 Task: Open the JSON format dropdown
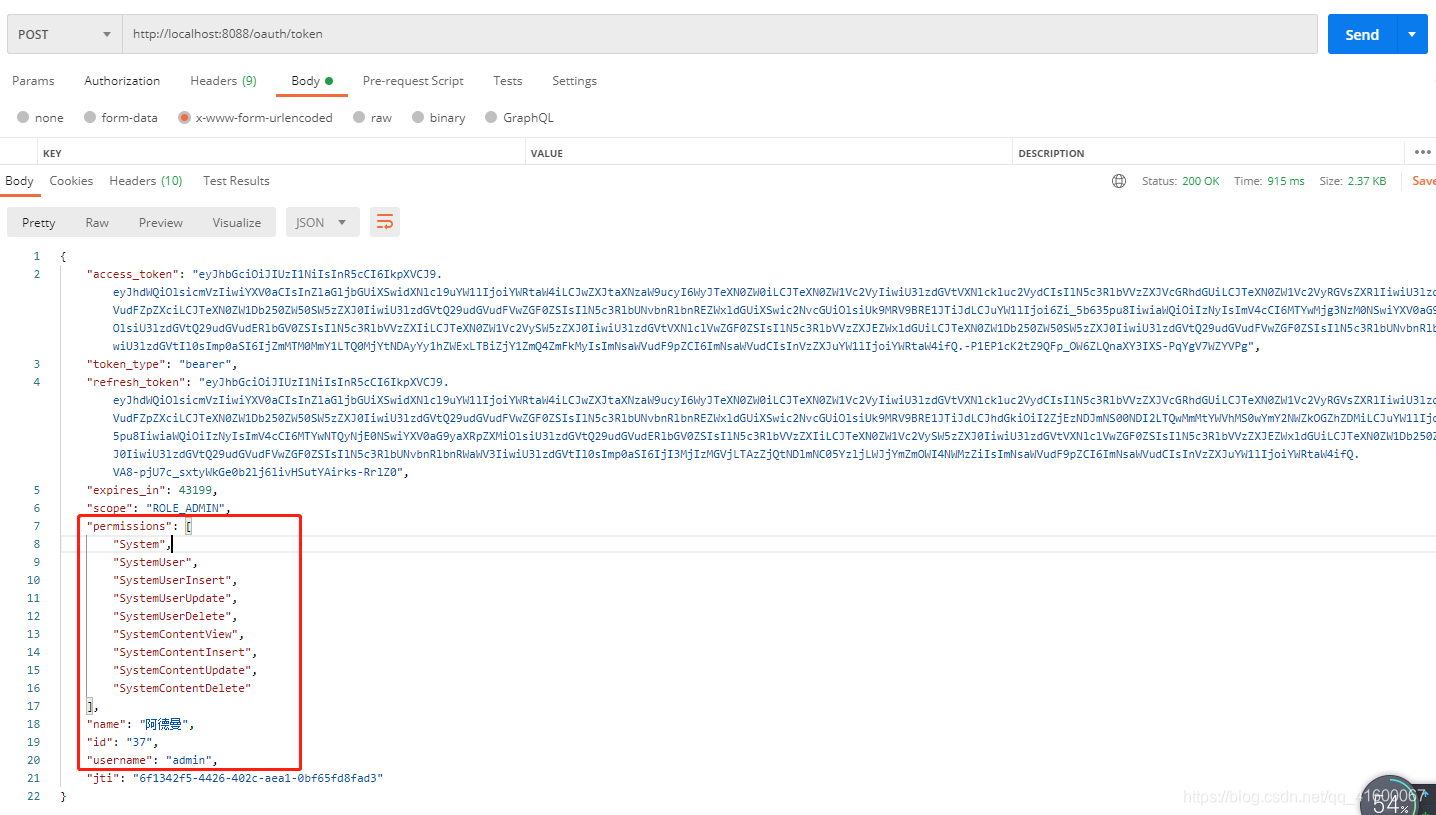tap(322, 222)
